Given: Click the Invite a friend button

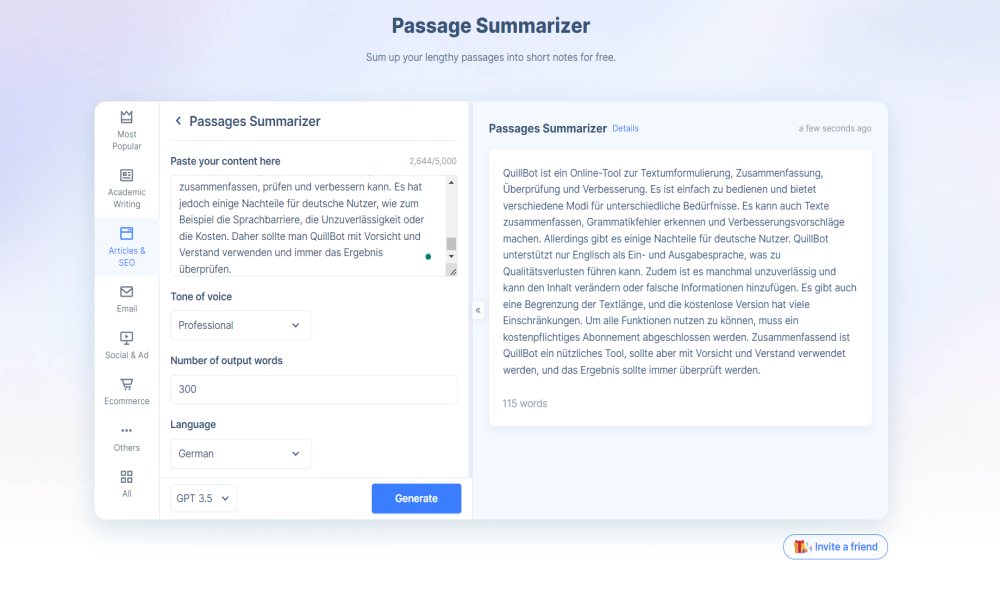Looking at the screenshot, I should (x=835, y=547).
